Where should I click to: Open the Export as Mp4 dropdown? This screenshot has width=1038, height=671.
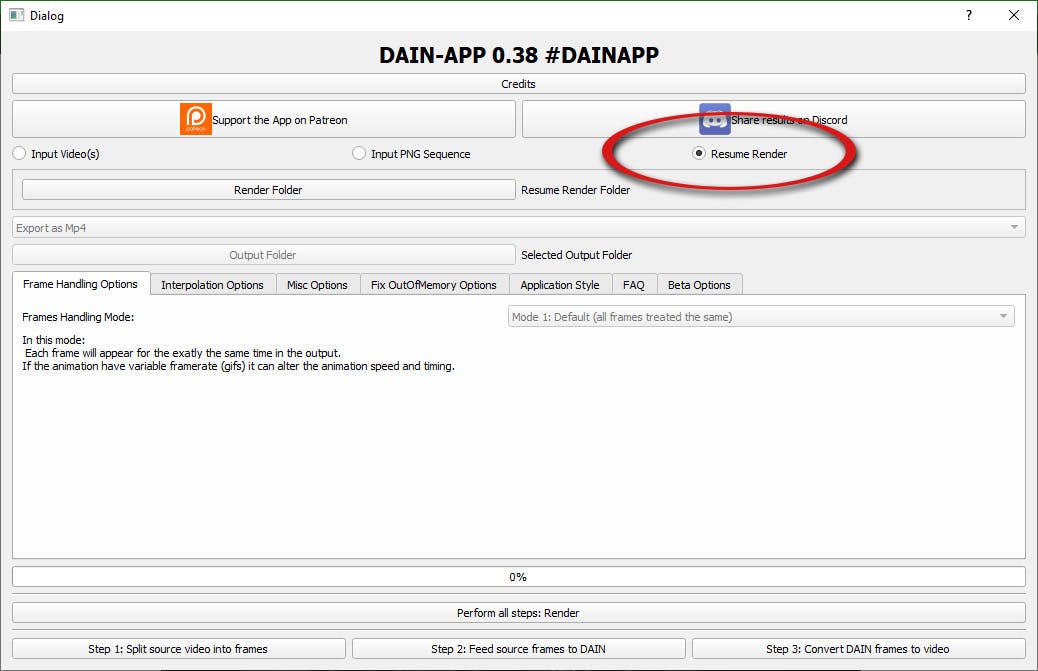pos(518,228)
